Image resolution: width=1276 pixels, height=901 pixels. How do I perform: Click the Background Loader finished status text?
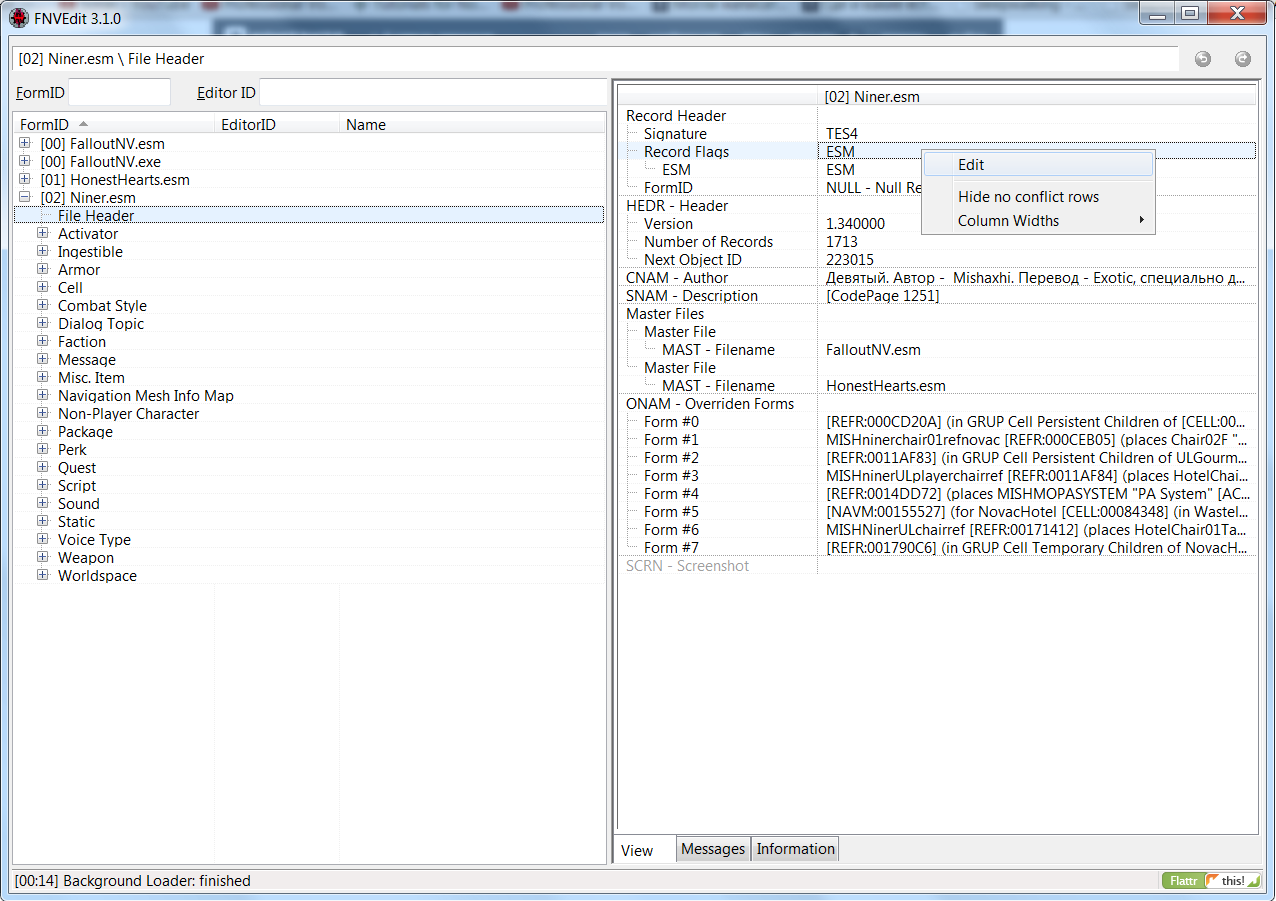coord(132,881)
